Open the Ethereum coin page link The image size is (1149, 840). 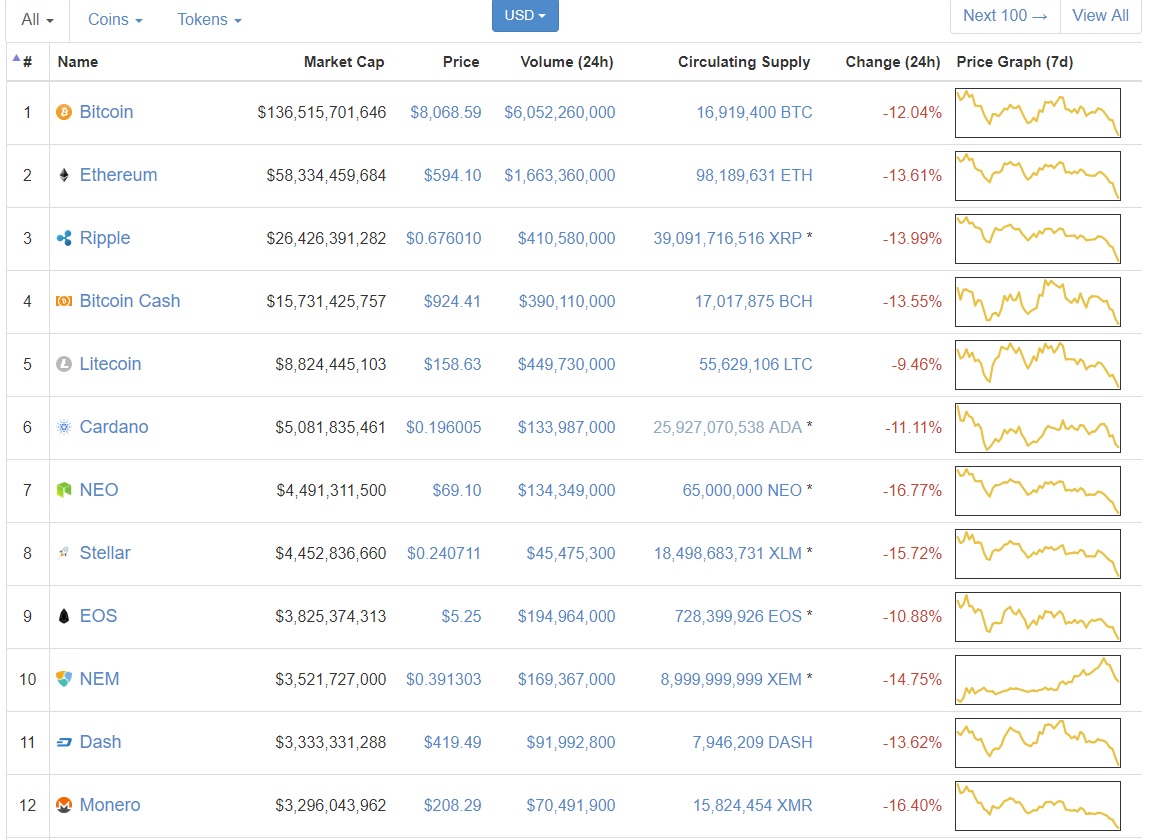[118, 175]
